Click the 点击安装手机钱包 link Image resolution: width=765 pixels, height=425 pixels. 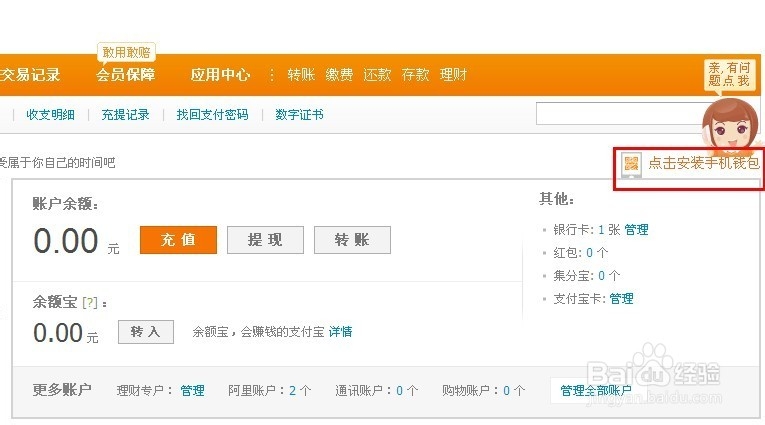click(x=704, y=163)
